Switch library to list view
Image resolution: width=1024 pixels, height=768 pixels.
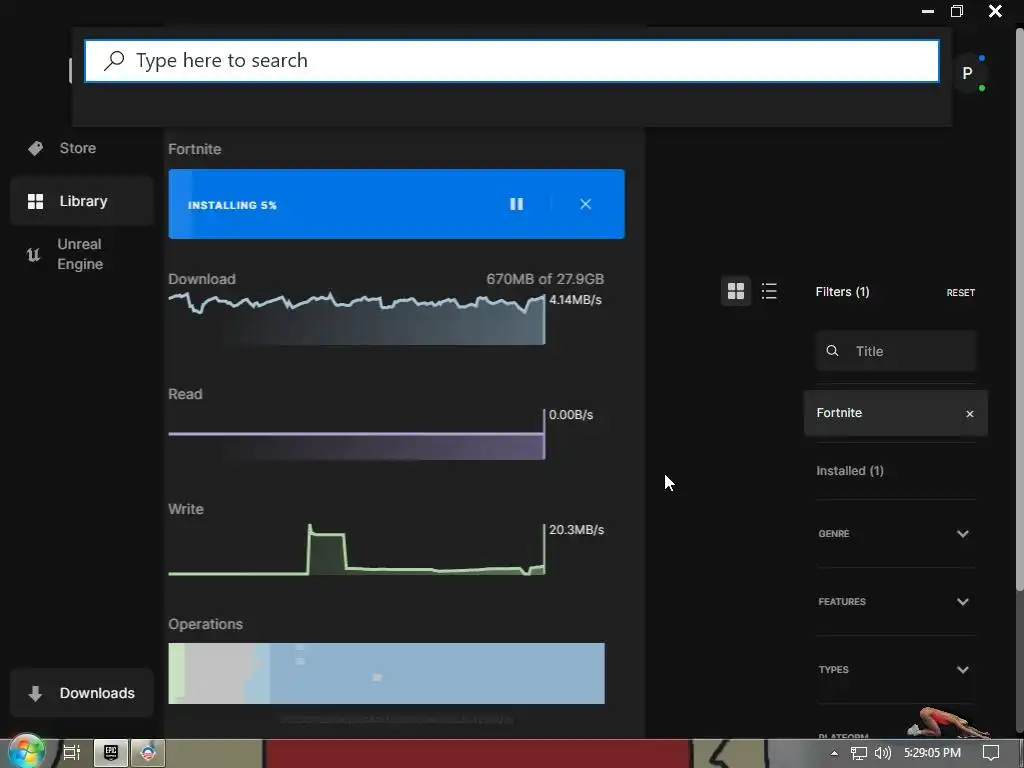tap(769, 291)
